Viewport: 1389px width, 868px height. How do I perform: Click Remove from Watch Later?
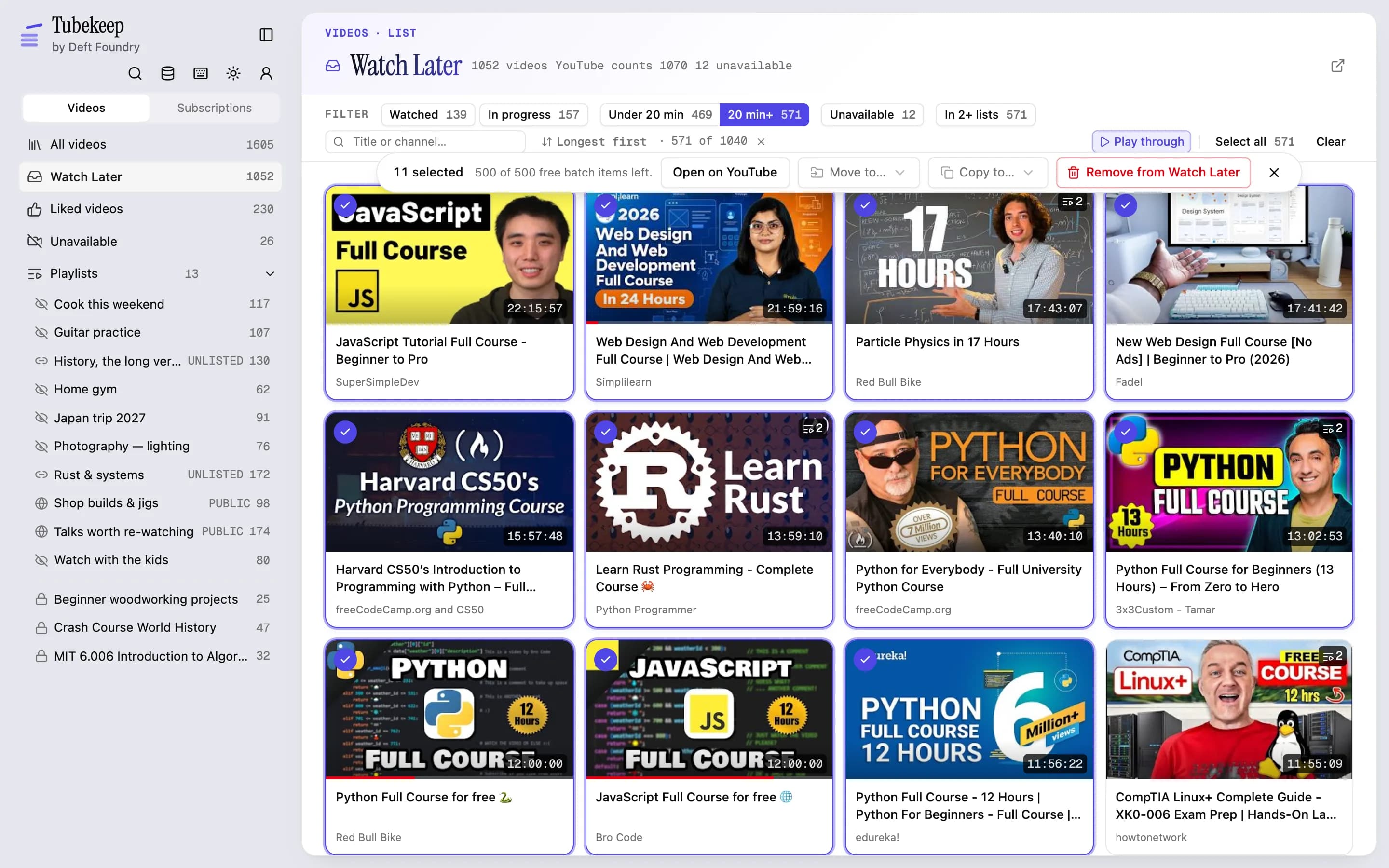click(x=1153, y=172)
